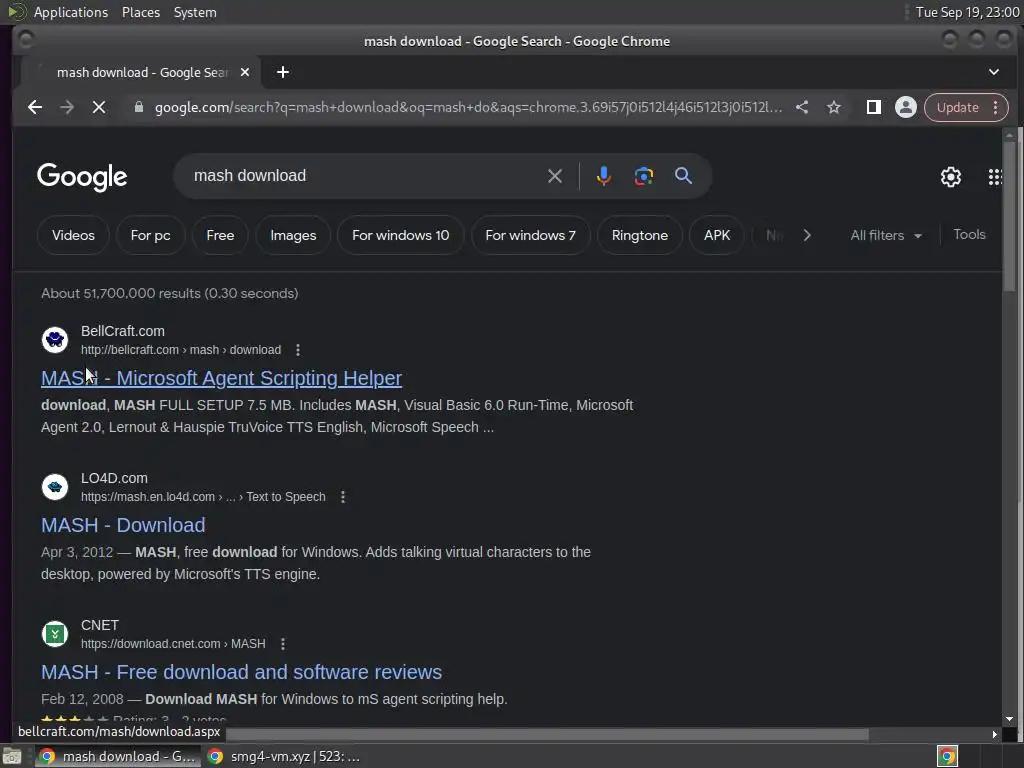The image size is (1024, 768).
Task: Click the BellCraft.com site favicon
Action: [55, 340]
